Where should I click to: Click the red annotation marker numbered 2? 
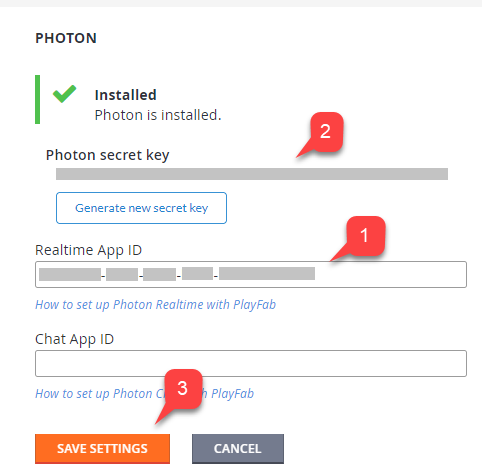tap(326, 131)
